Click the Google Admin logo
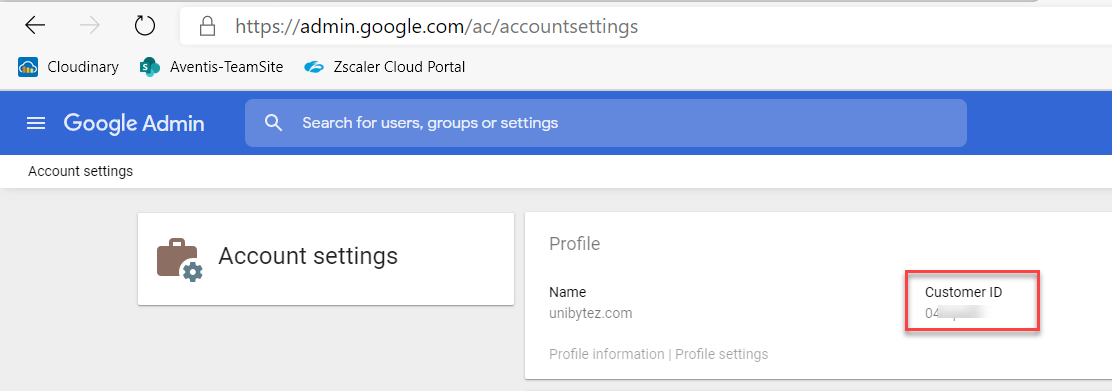The width and height of the screenshot is (1112, 391). pyautogui.click(x=134, y=123)
